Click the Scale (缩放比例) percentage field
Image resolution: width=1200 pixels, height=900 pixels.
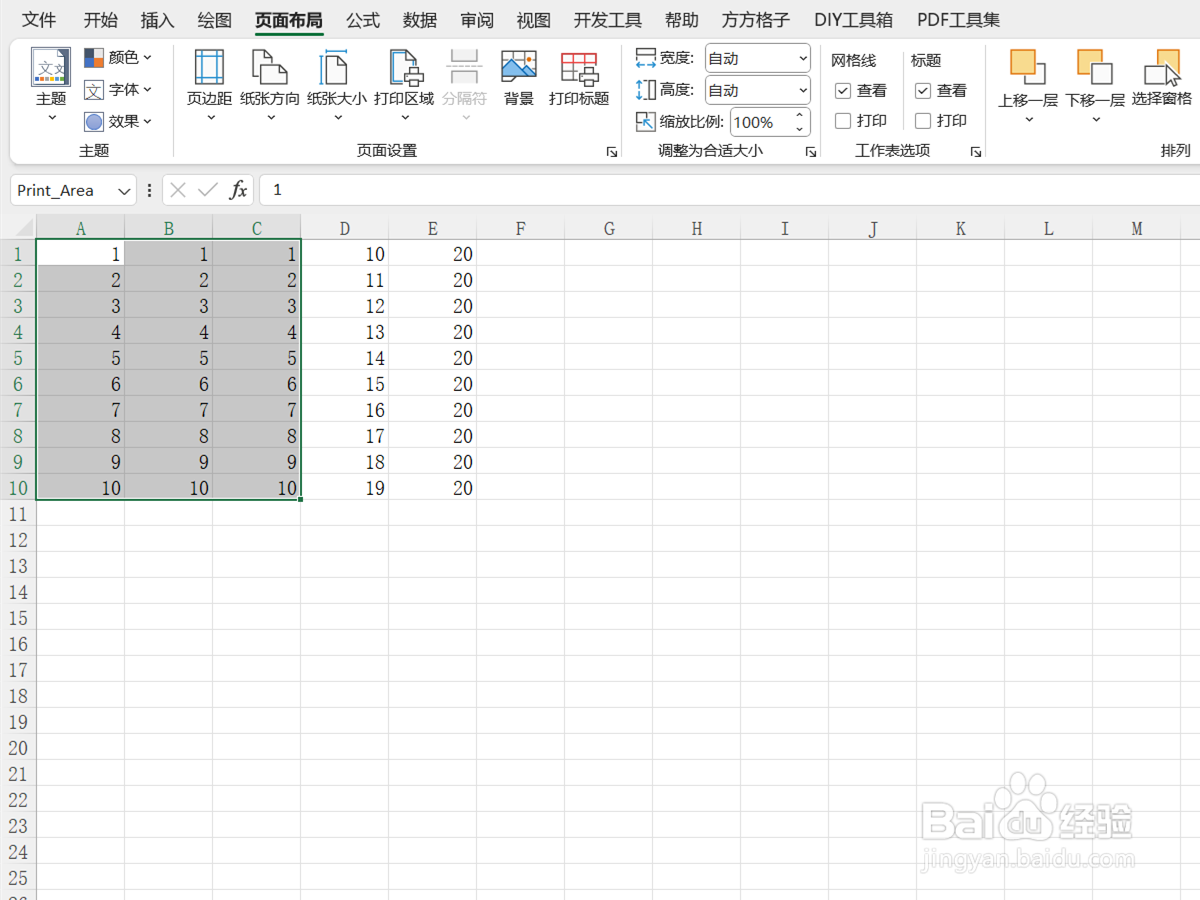pyautogui.click(x=760, y=122)
